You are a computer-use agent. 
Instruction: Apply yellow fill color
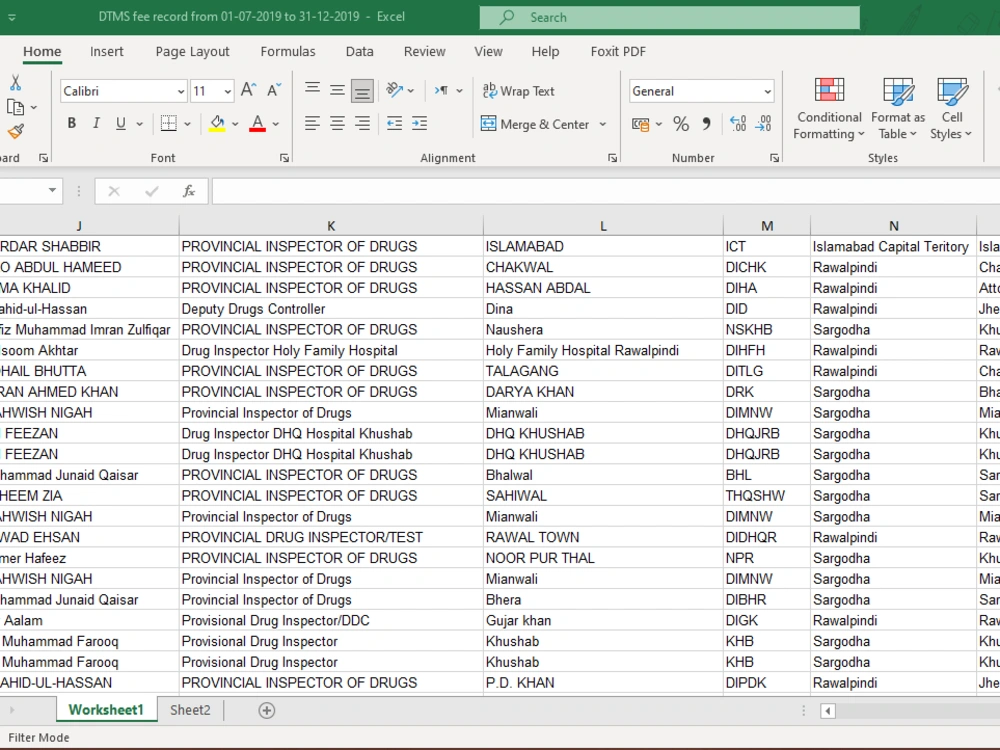(x=217, y=123)
